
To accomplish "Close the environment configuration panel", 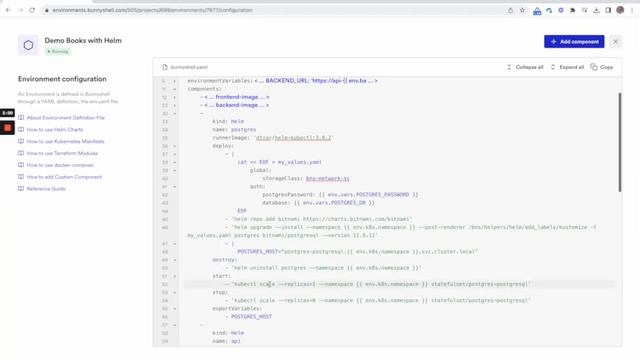I will coord(616,42).
